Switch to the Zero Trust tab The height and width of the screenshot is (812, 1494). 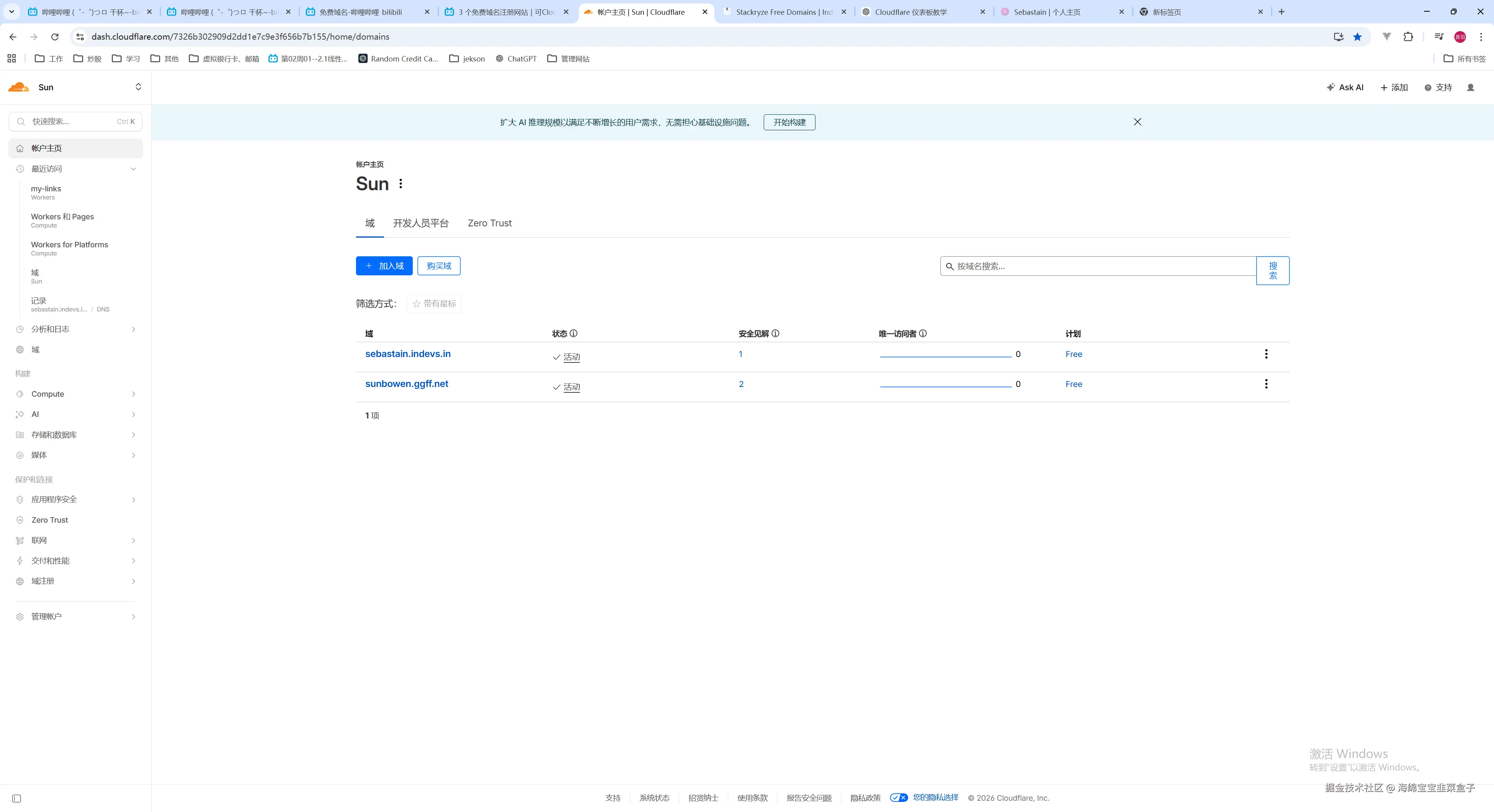point(489,223)
